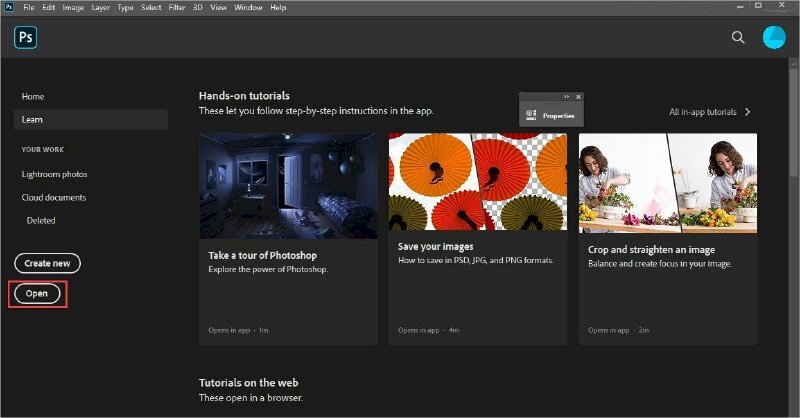Viewport: 800px width, 418px height.
Task: Open Lightroom photos
Action: (54, 174)
